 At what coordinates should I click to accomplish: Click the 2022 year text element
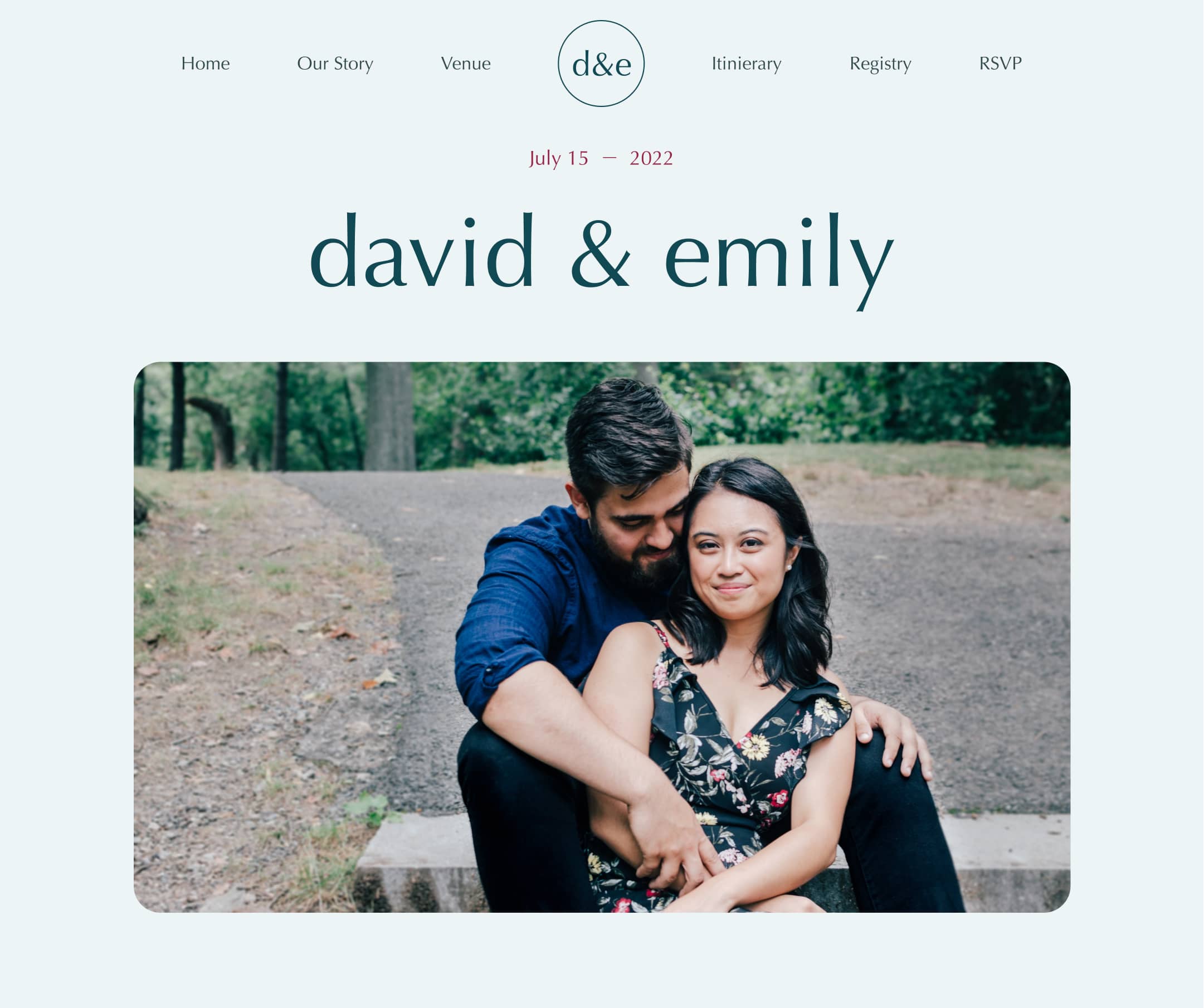pyautogui.click(x=650, y=158)
